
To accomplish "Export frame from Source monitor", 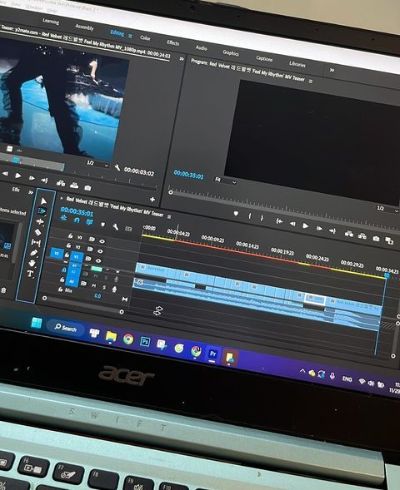I will 88,188.
